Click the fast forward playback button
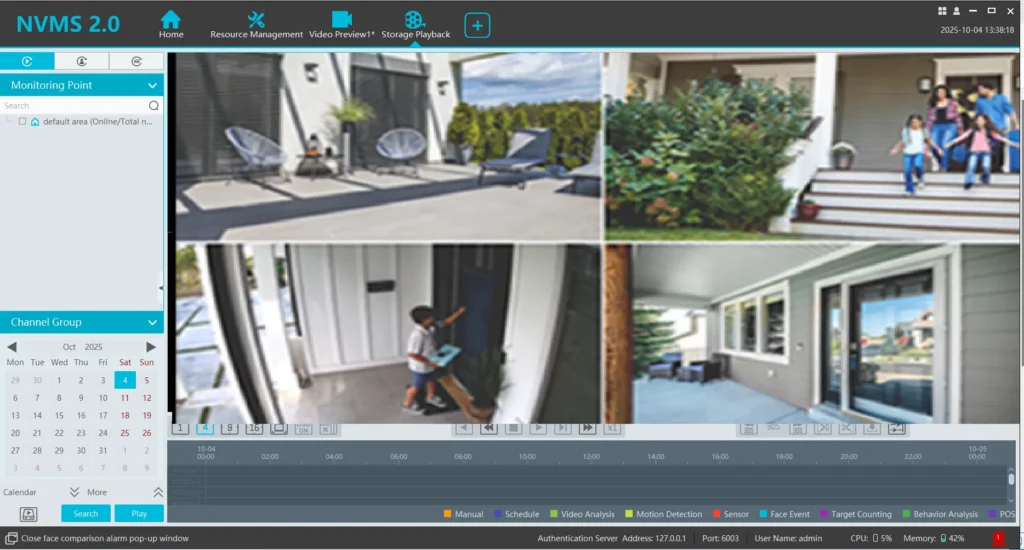 click(588, 428)
